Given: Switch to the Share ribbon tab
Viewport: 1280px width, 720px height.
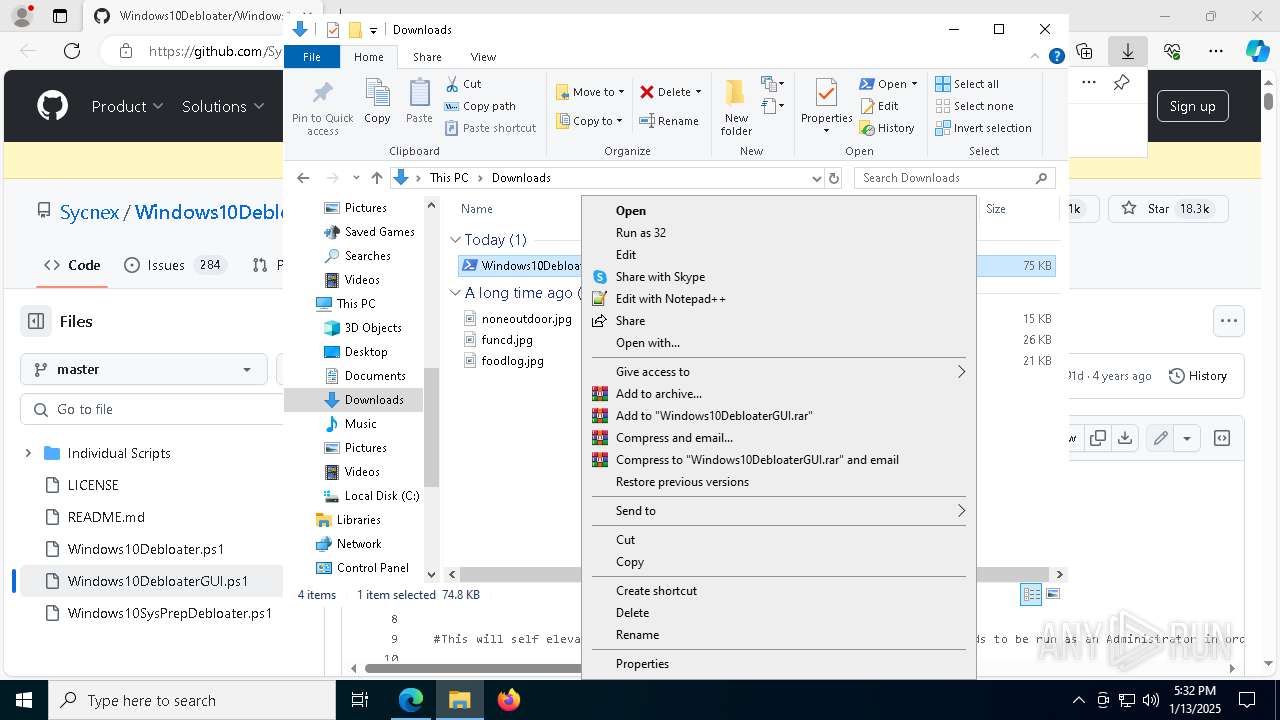Looking at the screenshot, I should click(x=427, y=57).
